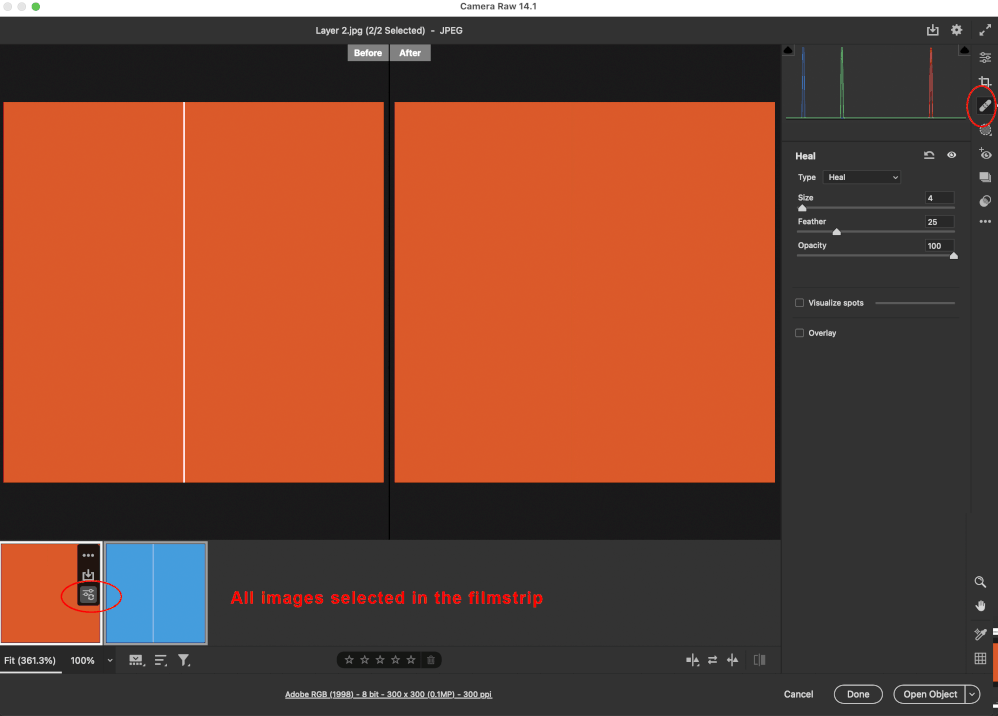Screen dimensions: 998x716
Task: Select the Red Eye removal tool
Action: point(985,154)
